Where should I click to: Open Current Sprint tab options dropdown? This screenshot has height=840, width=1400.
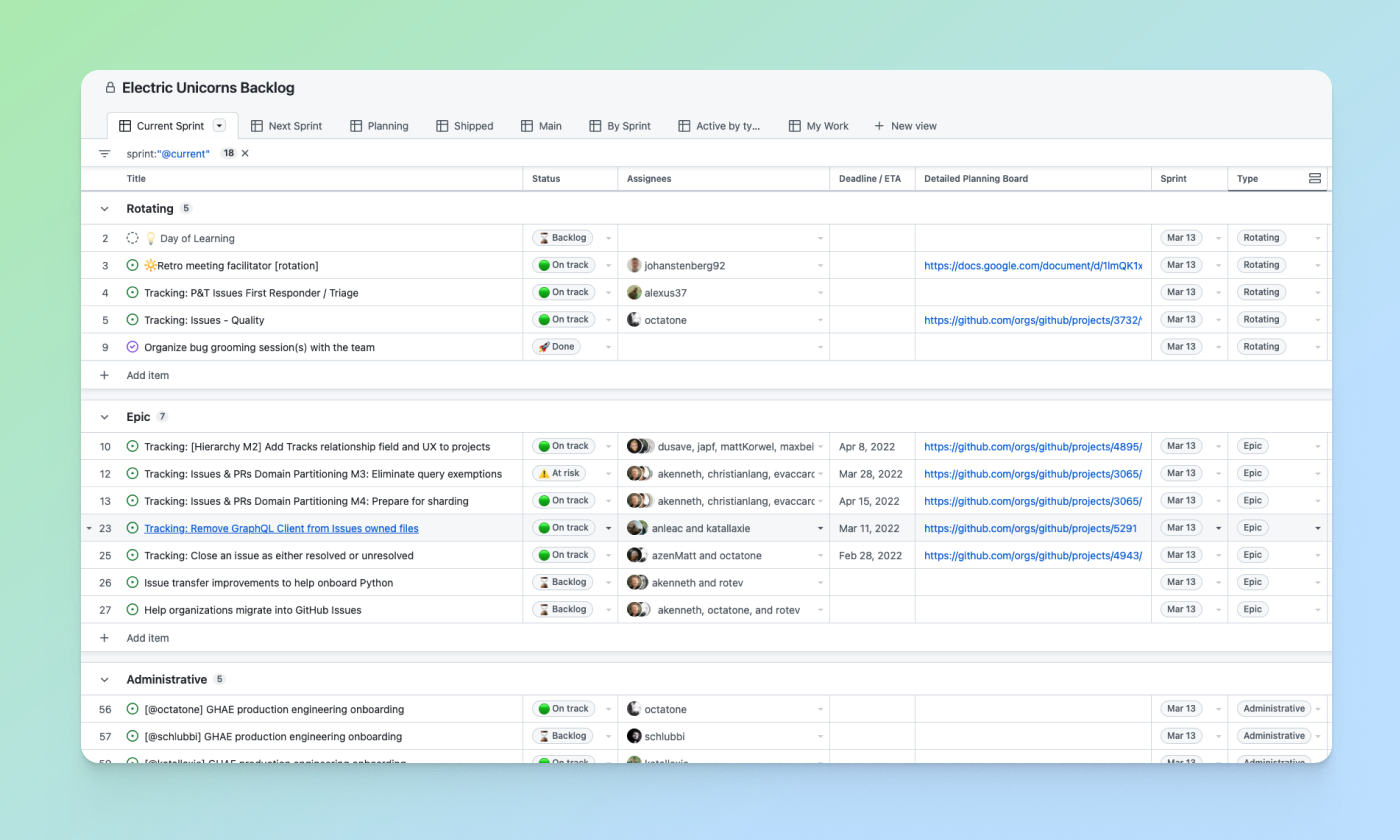click(220, 126)
